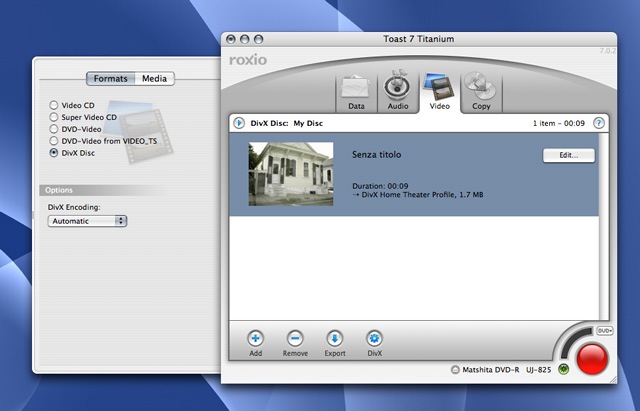This screenshot has height=411, width=640.
Task: Click the 1 item – 00:09 summary
Action: pyautogui.click(x=559, y=123)
